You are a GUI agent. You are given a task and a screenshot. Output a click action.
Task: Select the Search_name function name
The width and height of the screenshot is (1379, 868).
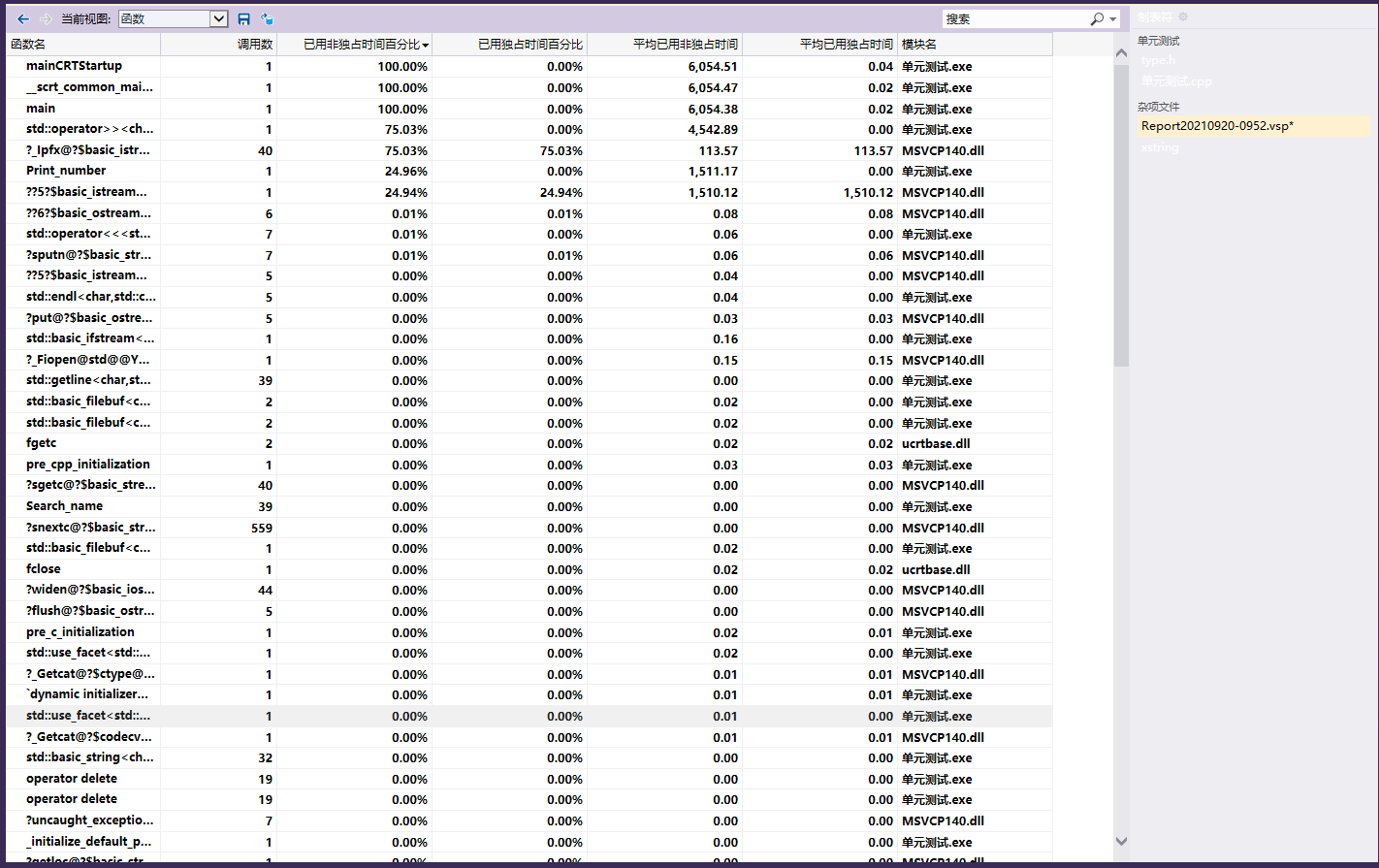(x=64, y=506)
